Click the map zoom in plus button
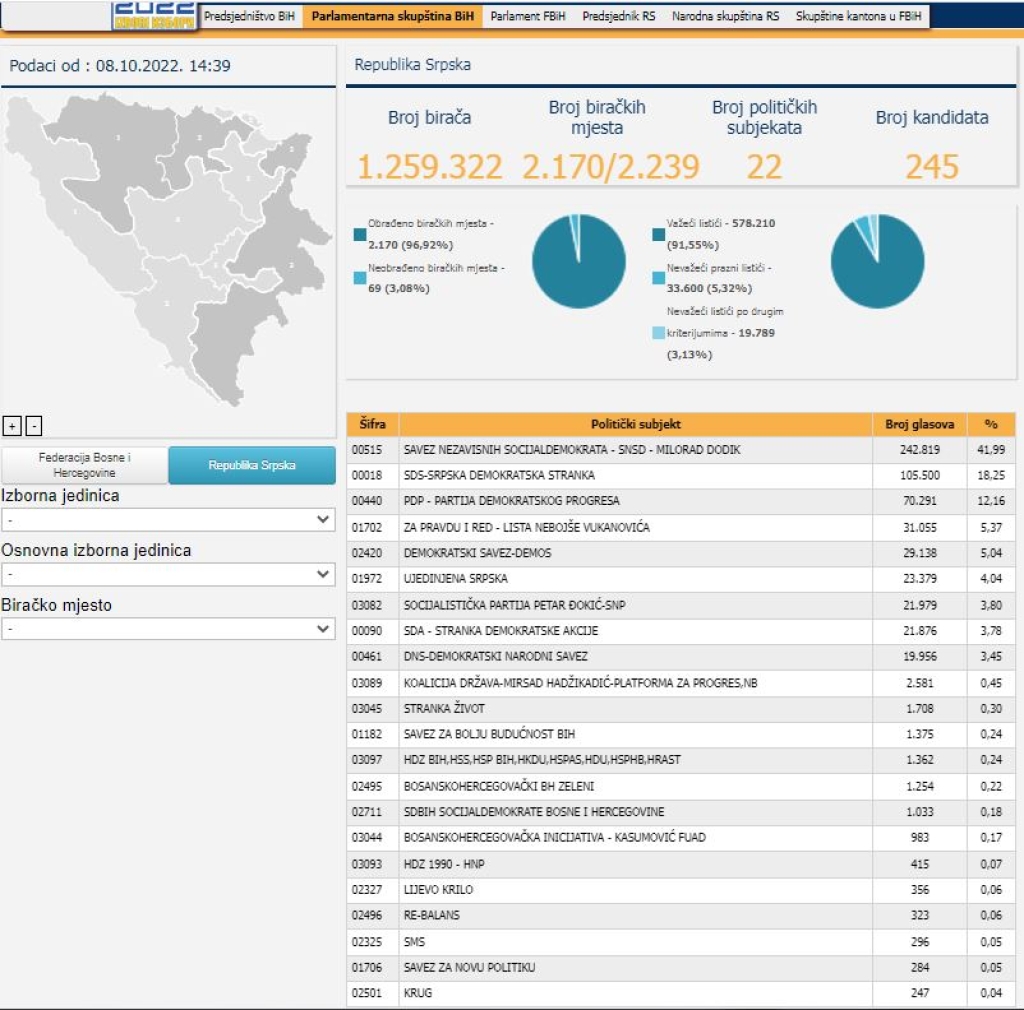 pos(12,426)
